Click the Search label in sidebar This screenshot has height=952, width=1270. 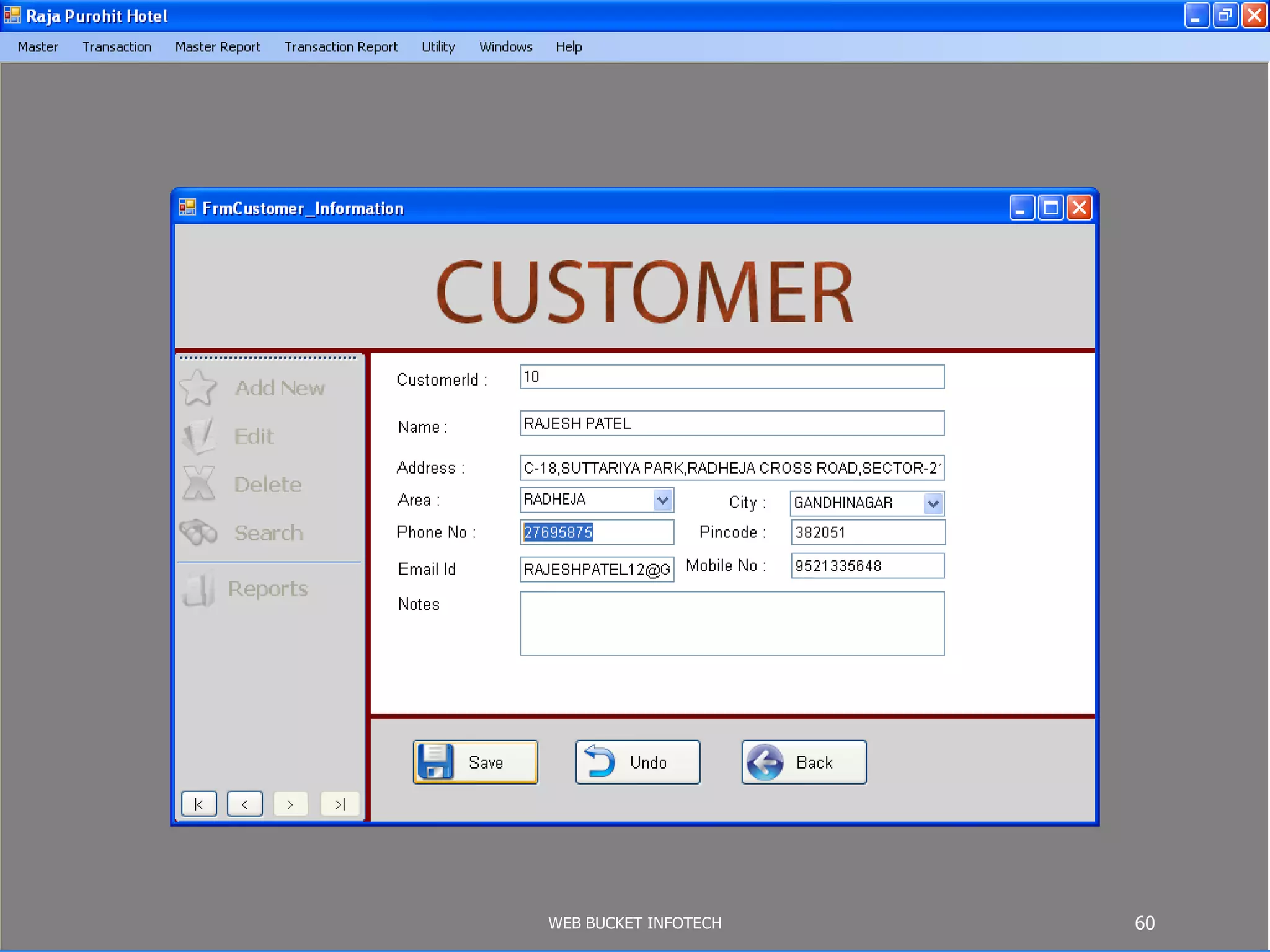coord(269,533)
